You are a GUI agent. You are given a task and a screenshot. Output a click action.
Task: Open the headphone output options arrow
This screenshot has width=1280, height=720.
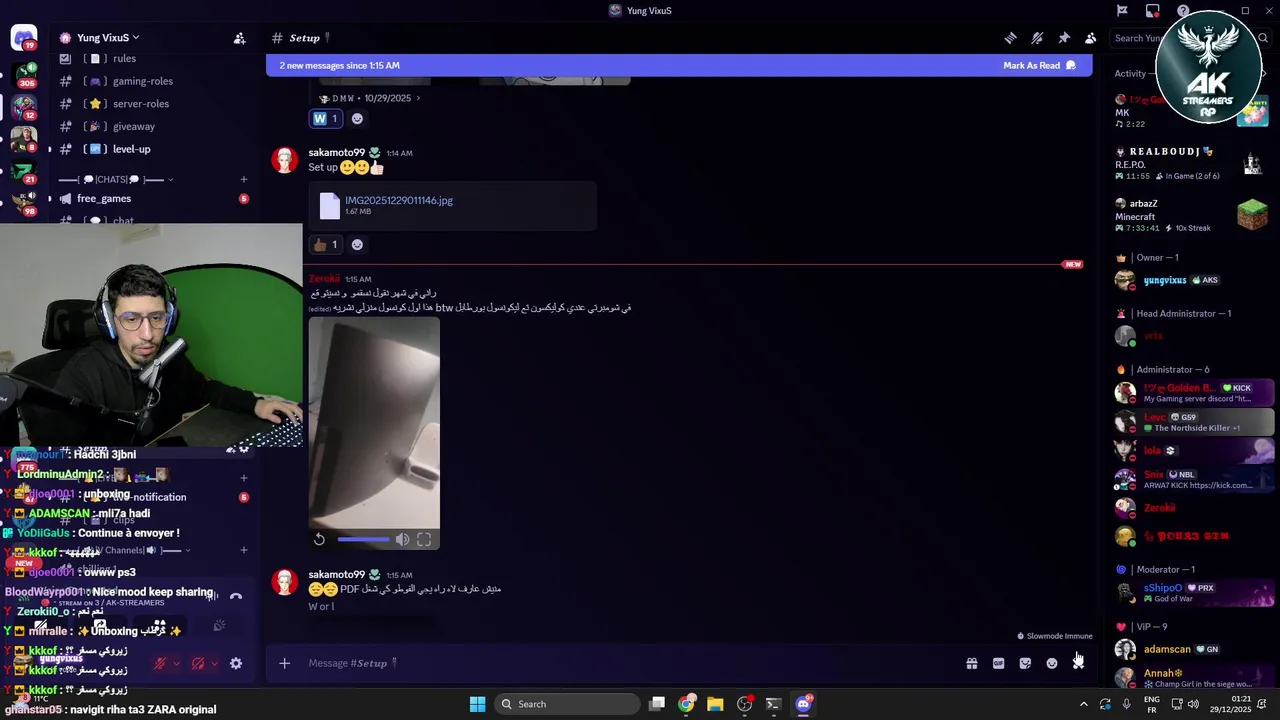(214, 663)
